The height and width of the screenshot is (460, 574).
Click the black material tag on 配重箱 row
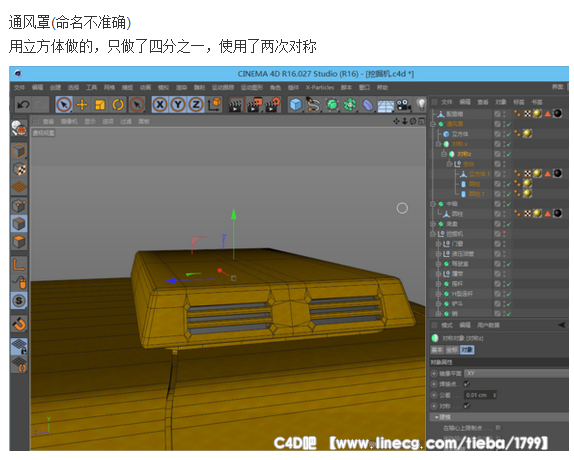(558, 113)
